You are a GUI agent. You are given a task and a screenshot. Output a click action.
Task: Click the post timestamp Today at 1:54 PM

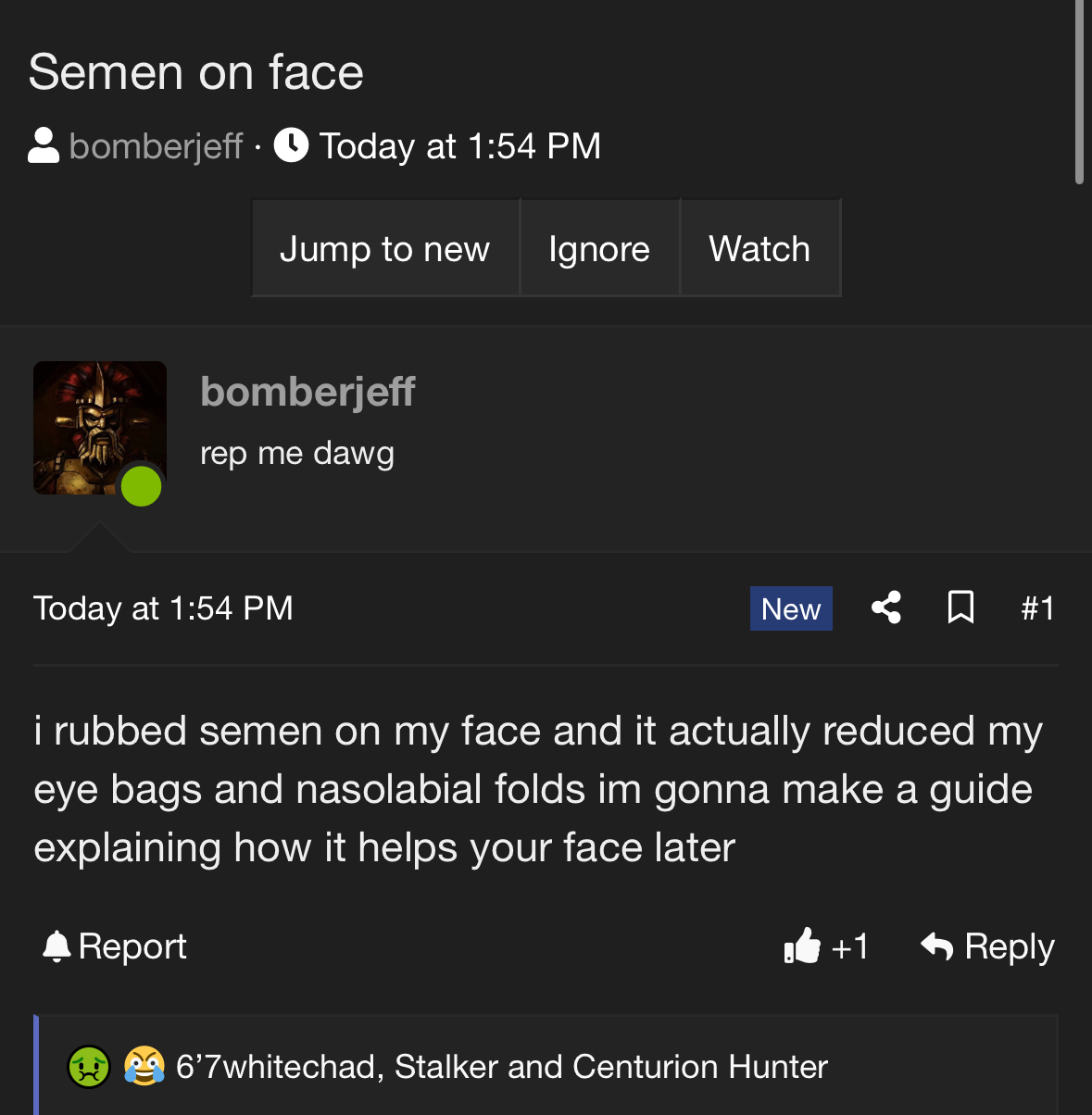pos(163,608)
